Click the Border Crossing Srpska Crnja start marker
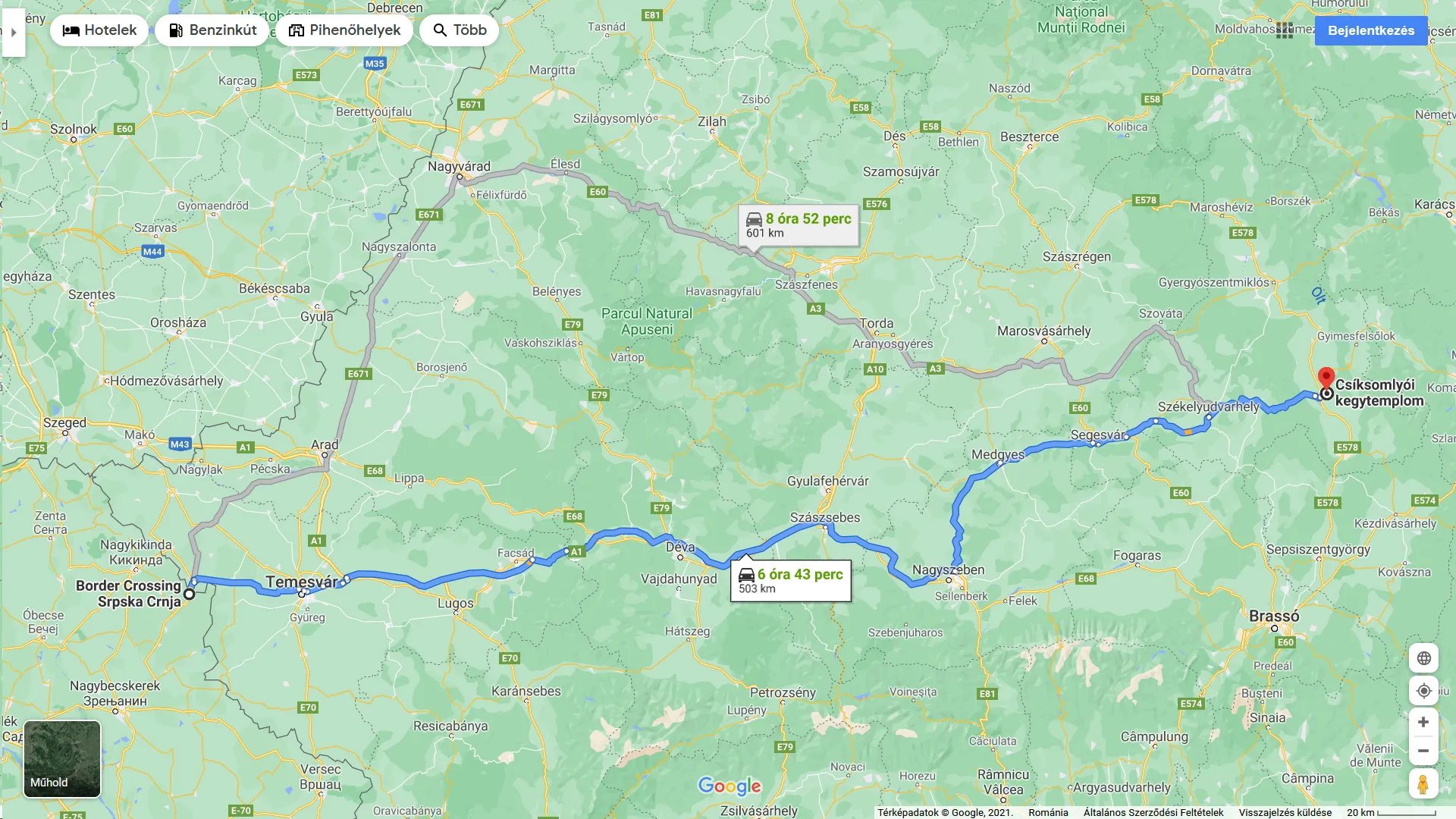This screenshot has width=1456, height=819. [190, 595]
